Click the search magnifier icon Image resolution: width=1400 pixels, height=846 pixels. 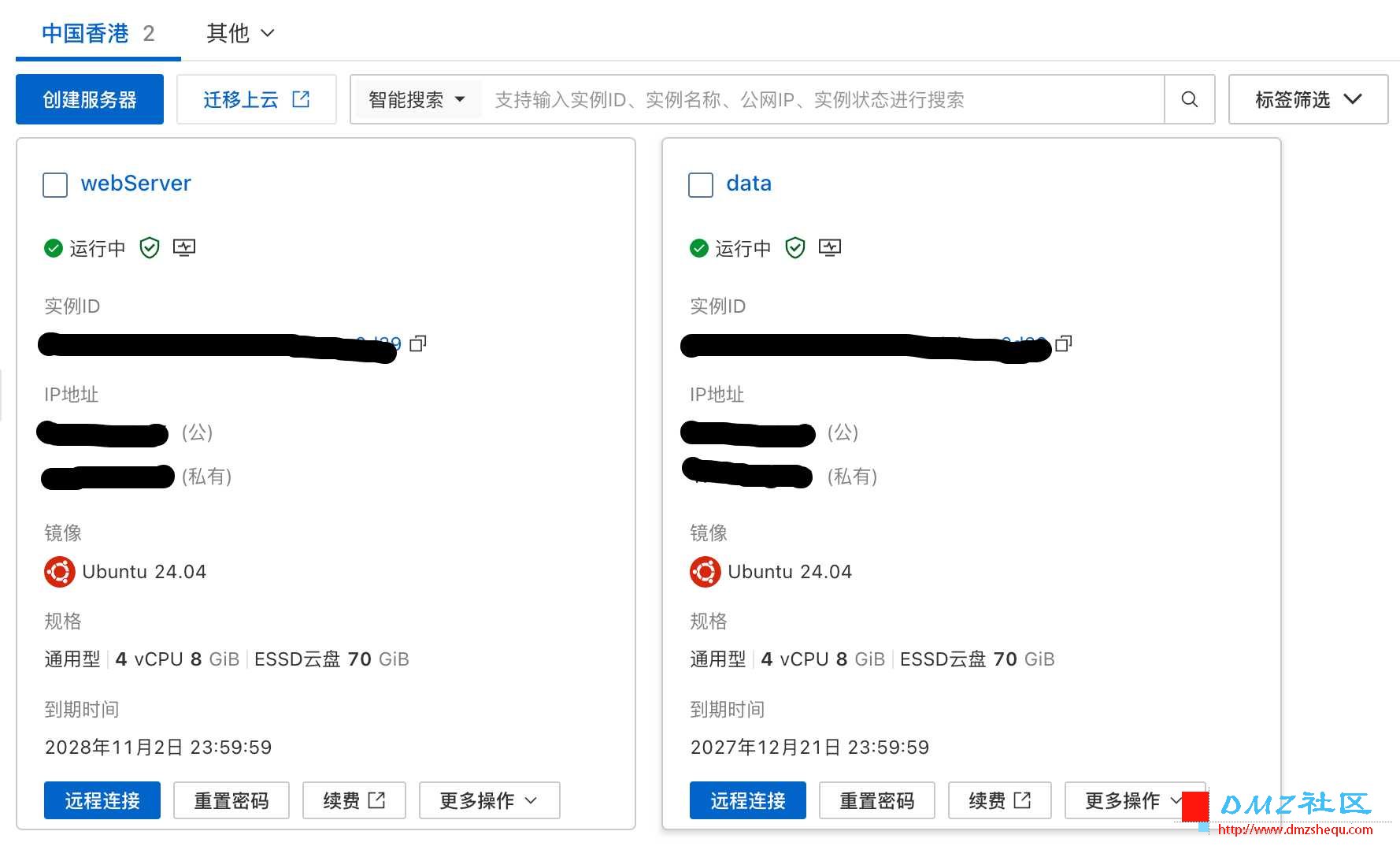(x=1189, y=99)
